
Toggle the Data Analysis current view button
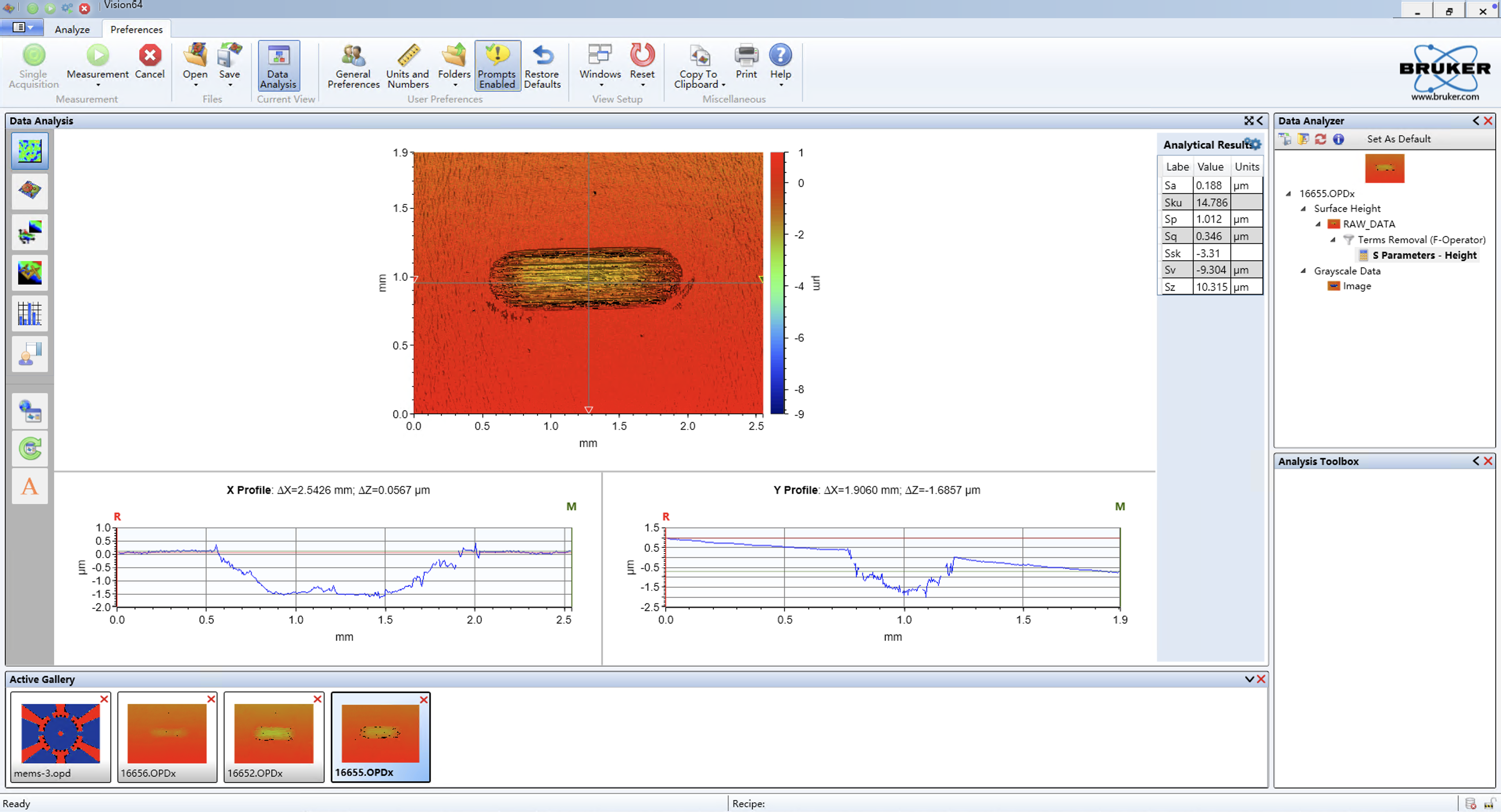coord(279,65)
